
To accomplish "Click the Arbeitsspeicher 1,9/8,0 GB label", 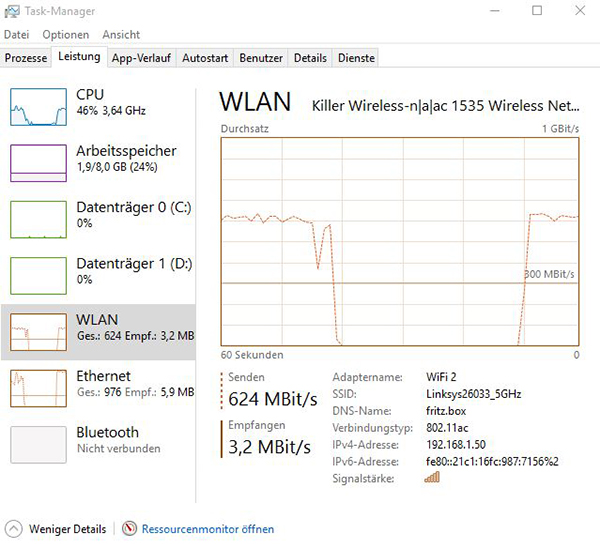I will point(126,159).
